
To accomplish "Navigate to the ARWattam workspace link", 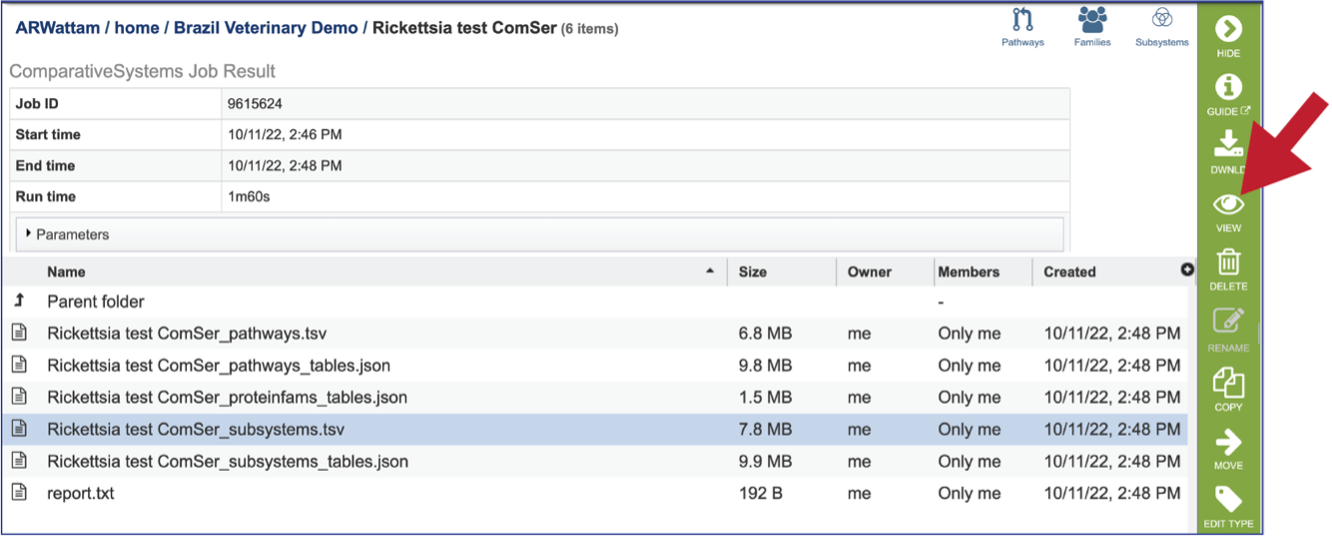I will [58, 28].
